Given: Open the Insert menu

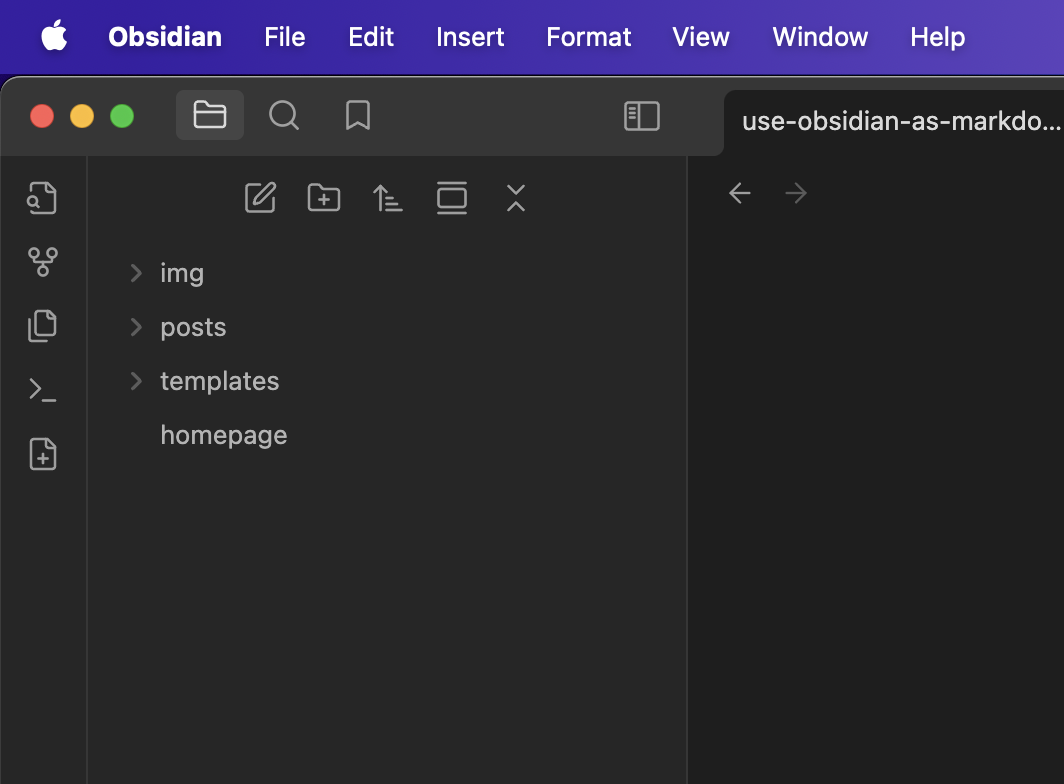Looking at the screenshot, I should [x=470, y=37].
